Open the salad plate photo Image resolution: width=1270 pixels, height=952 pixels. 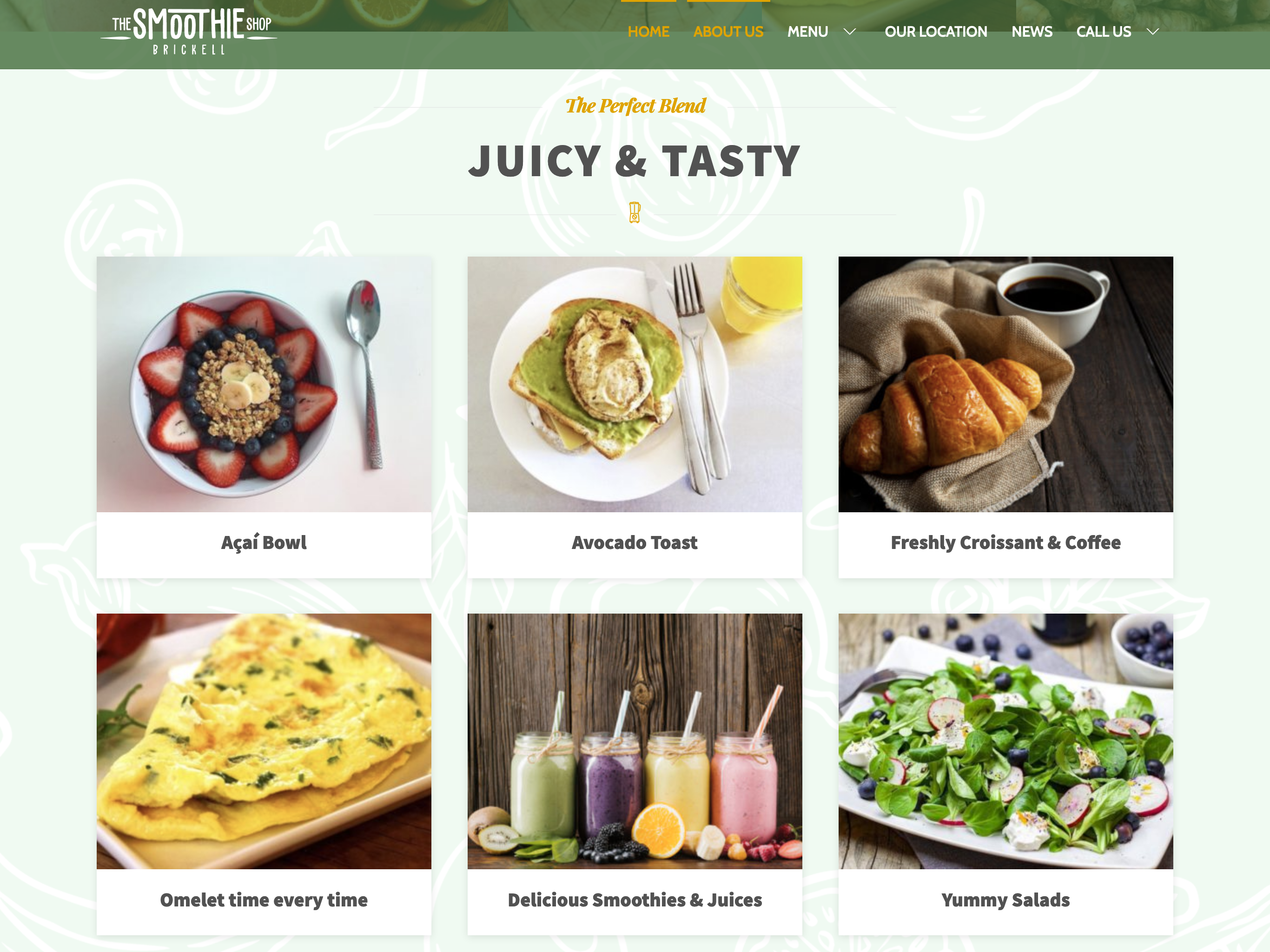click(x=1006, y=741)
